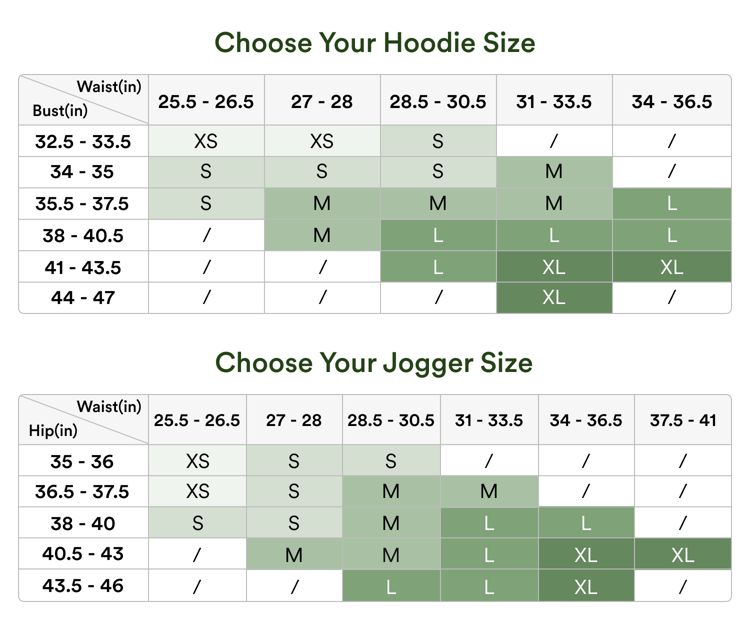Click hoodie waist column header 34 - 36.5
The height and width of the screenshot is (636, 750).
pos(672,102)
